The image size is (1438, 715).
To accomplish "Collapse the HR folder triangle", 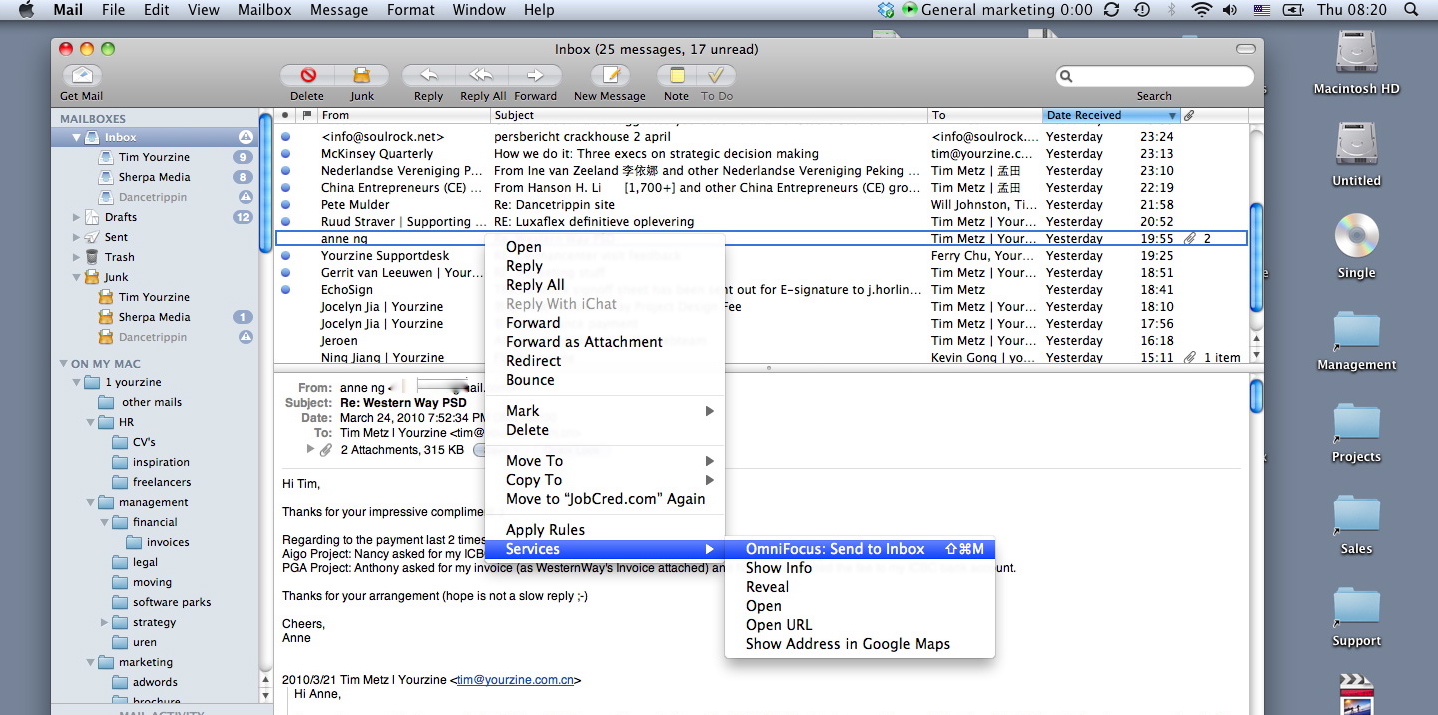I will [x=90, y=422].
